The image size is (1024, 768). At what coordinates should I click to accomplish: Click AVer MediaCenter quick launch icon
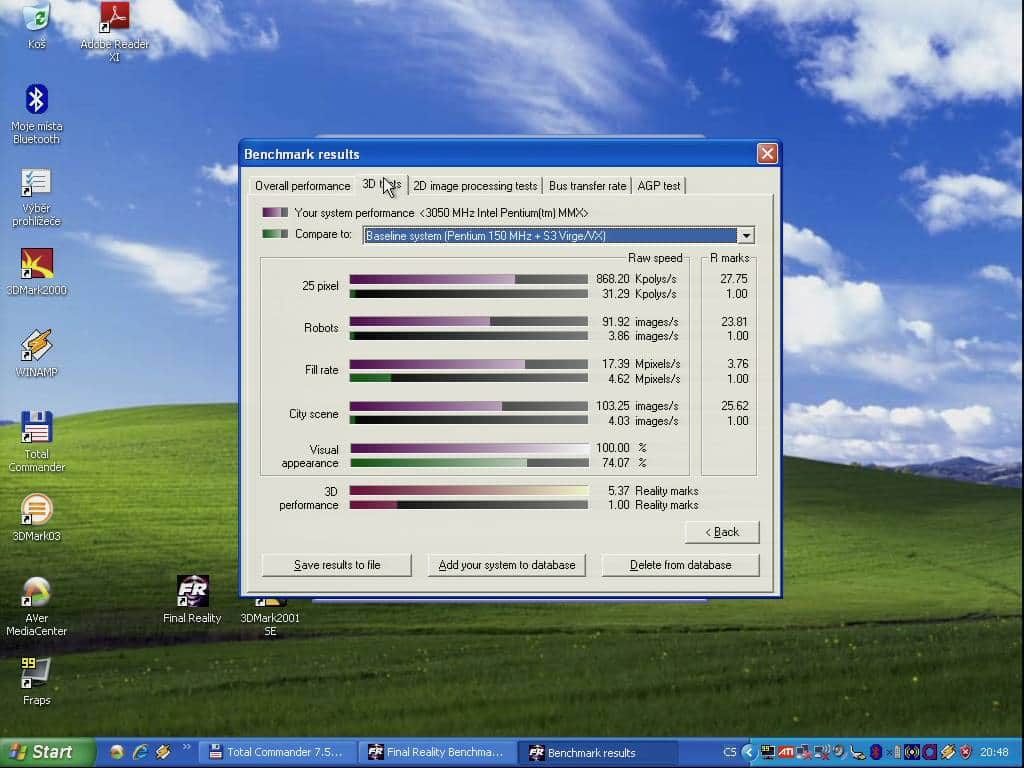117,752
